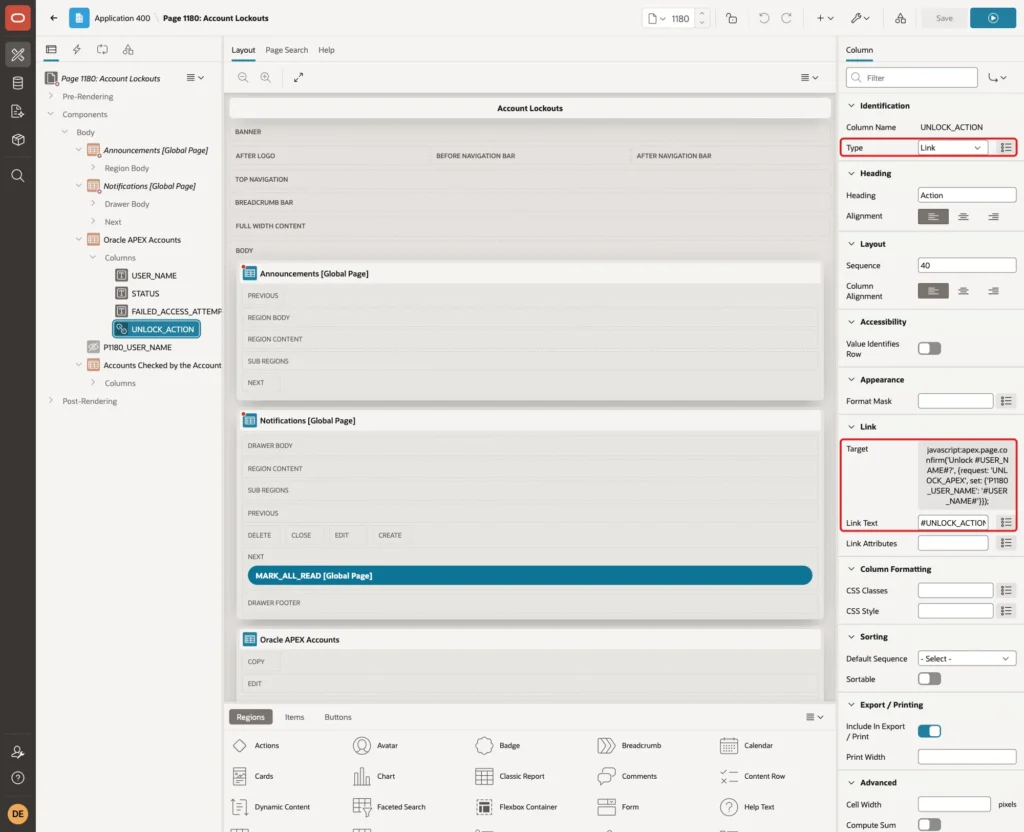The width and height of the screenshot is (1024, 832).
Task: Open the Gallery cube icon in sidebar
Action: (18, 139)
